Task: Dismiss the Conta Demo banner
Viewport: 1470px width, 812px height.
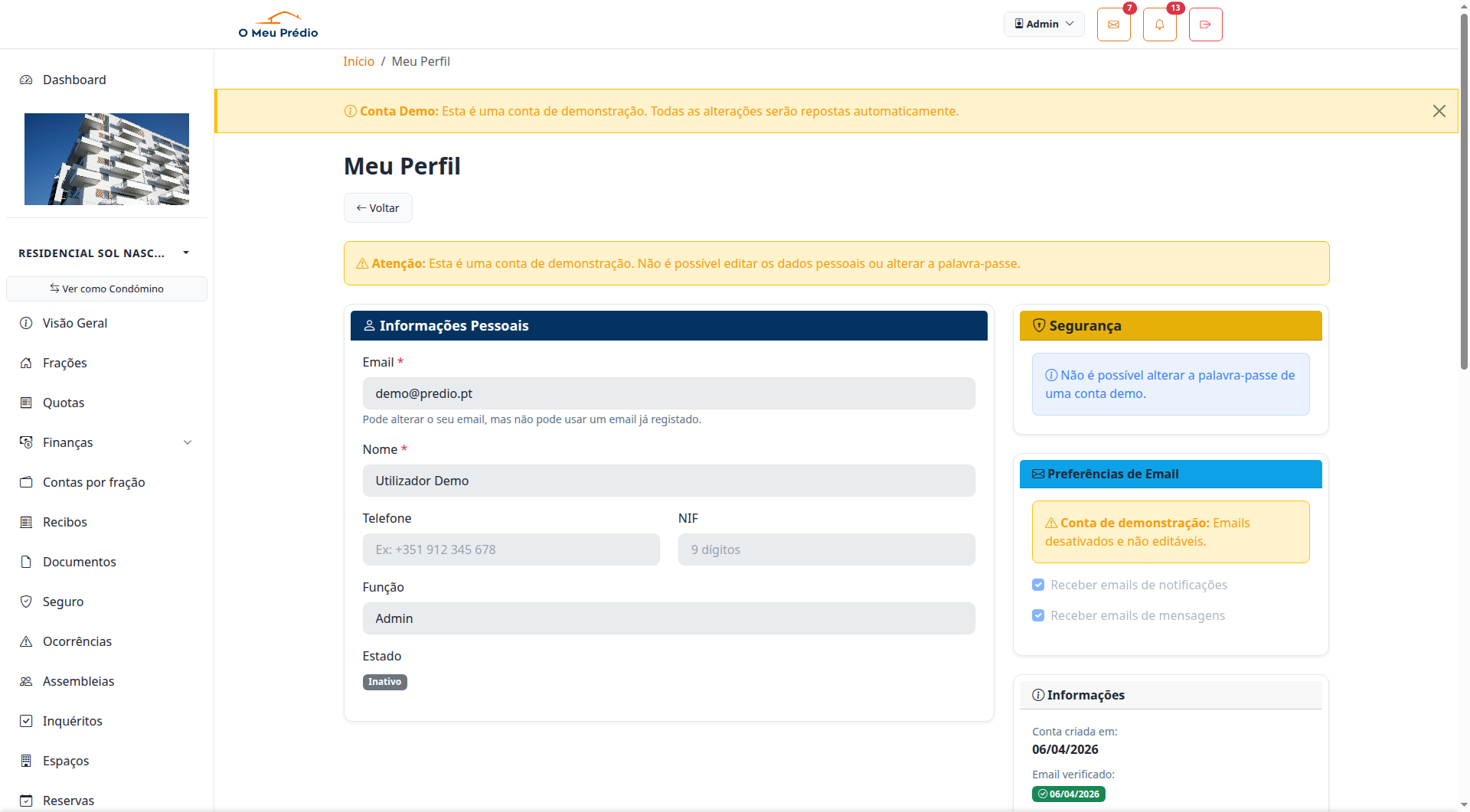Action: (1439, 111)
